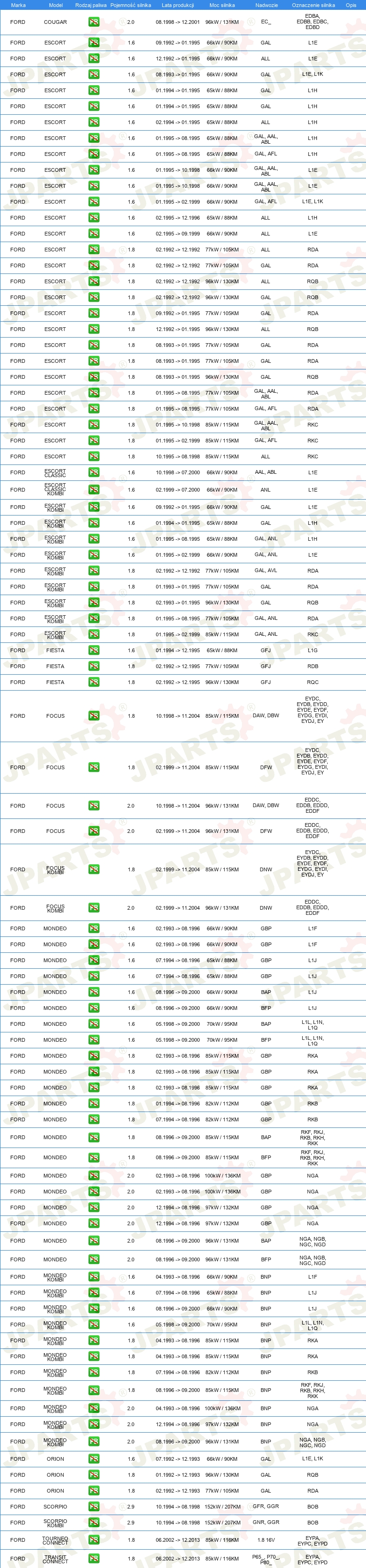Click the Moc silnika column header
This screenshot has width=366, height=1568.
[x=222, y=5]
